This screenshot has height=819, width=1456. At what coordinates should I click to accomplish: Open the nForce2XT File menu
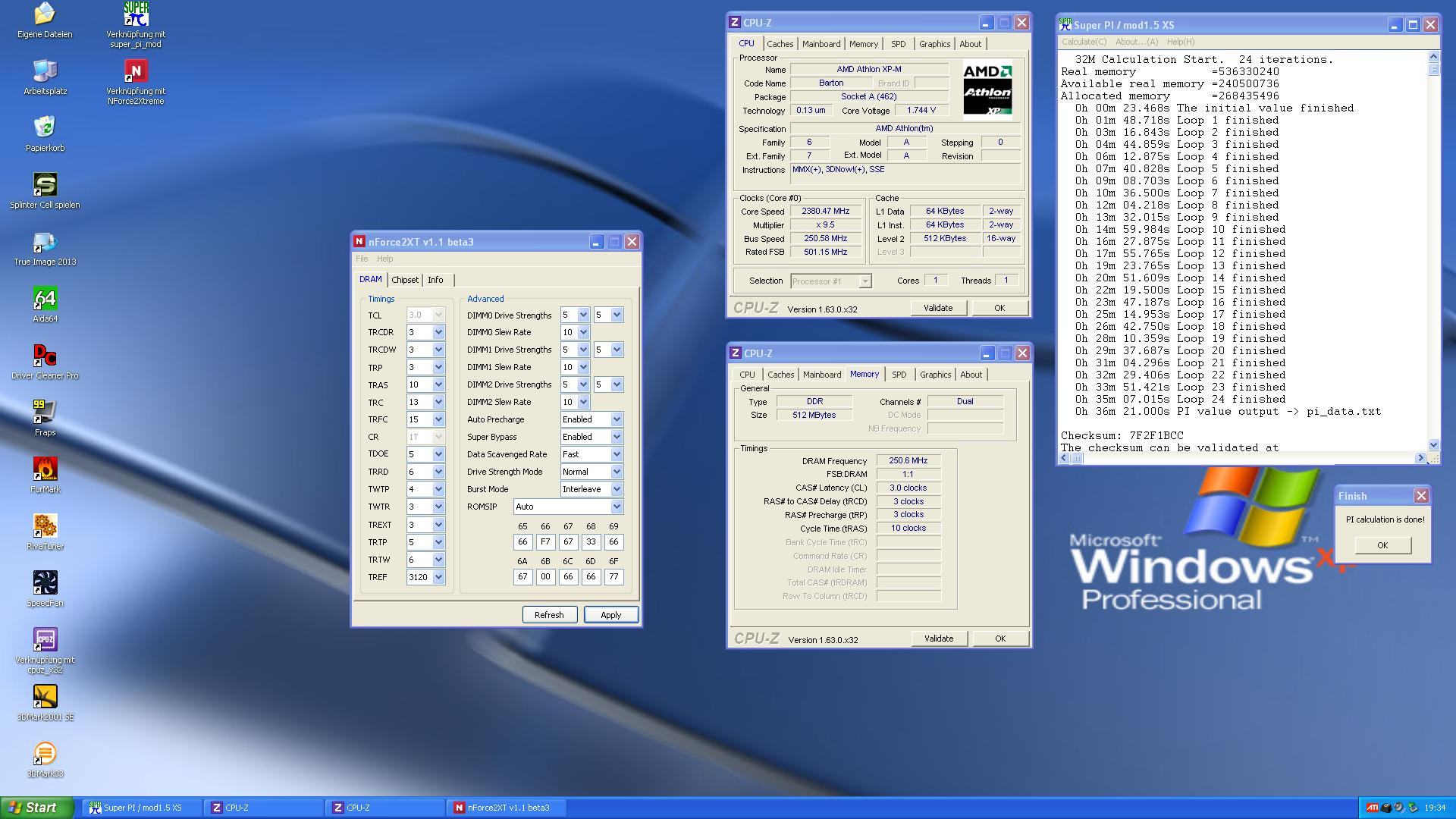(x=362, y=259)
